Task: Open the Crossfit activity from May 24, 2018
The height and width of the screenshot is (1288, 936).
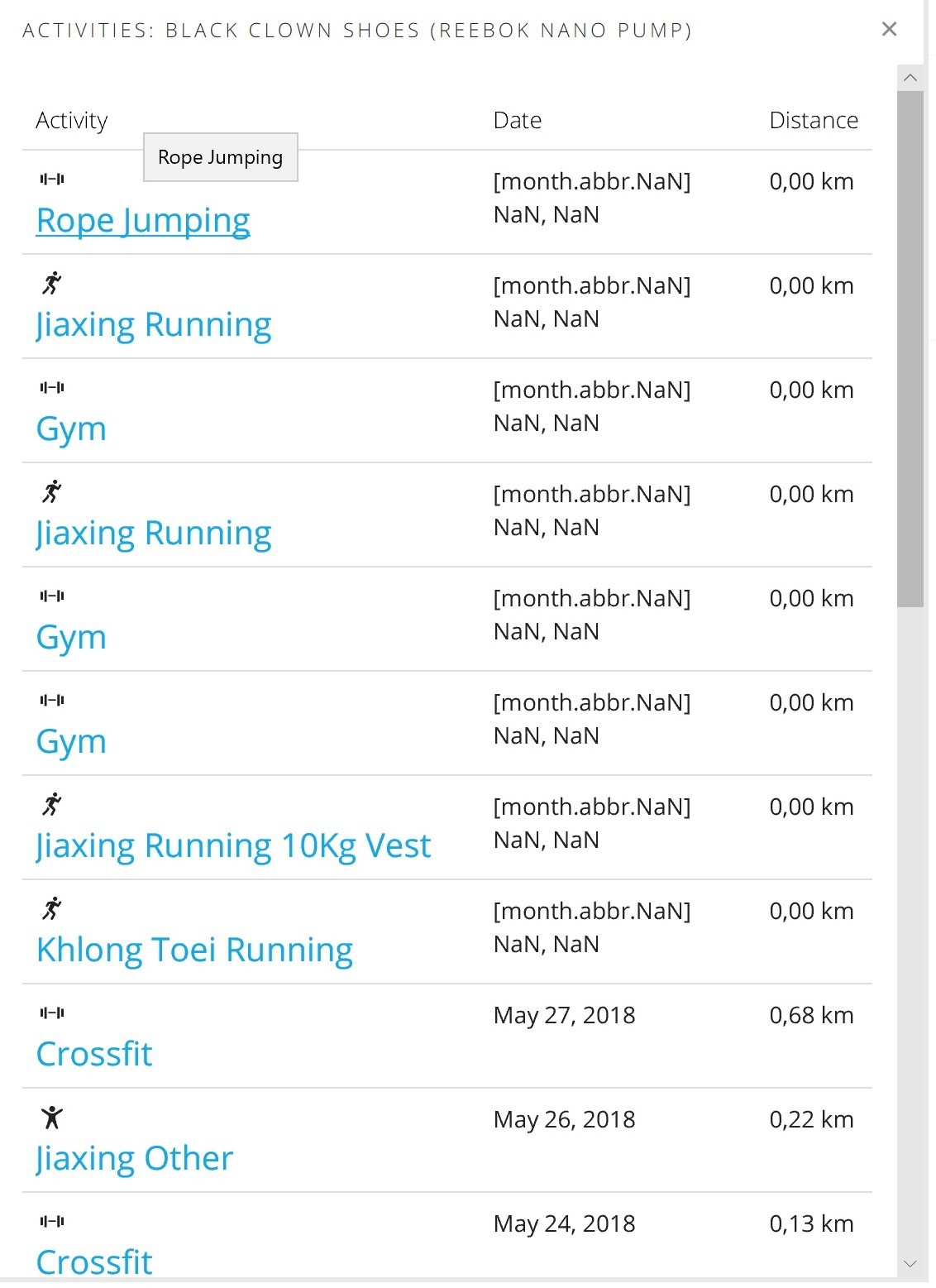Action: pos(94,1262)
